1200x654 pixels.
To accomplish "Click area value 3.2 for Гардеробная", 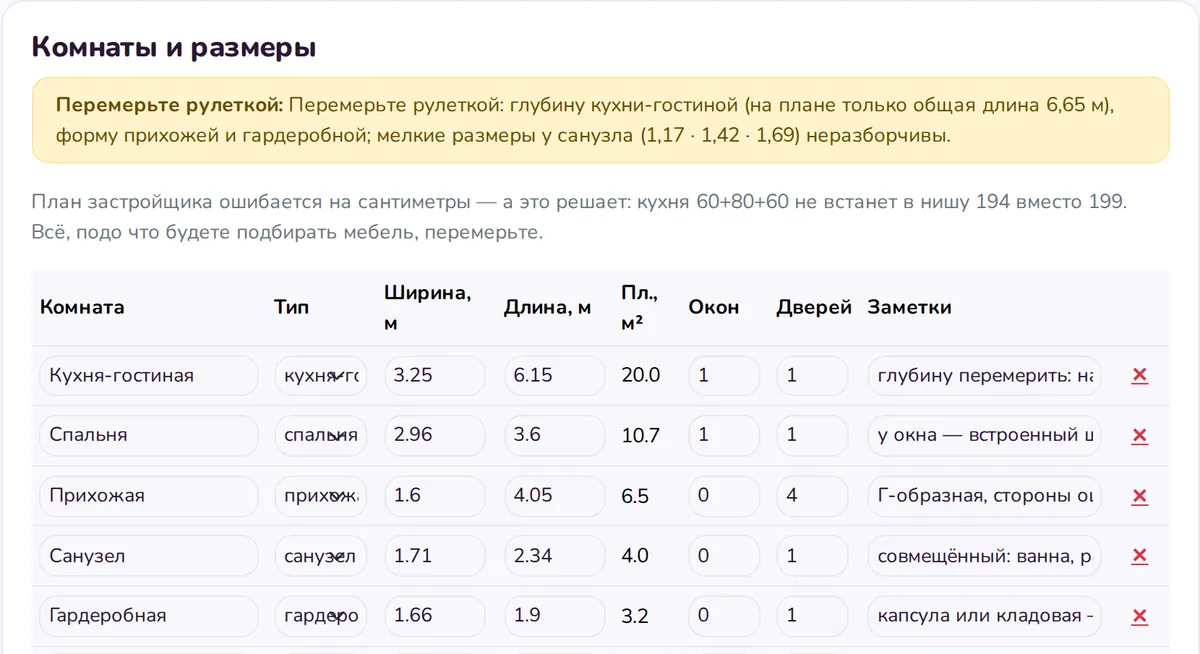I will pyautogui.click(x=635, y=616).
